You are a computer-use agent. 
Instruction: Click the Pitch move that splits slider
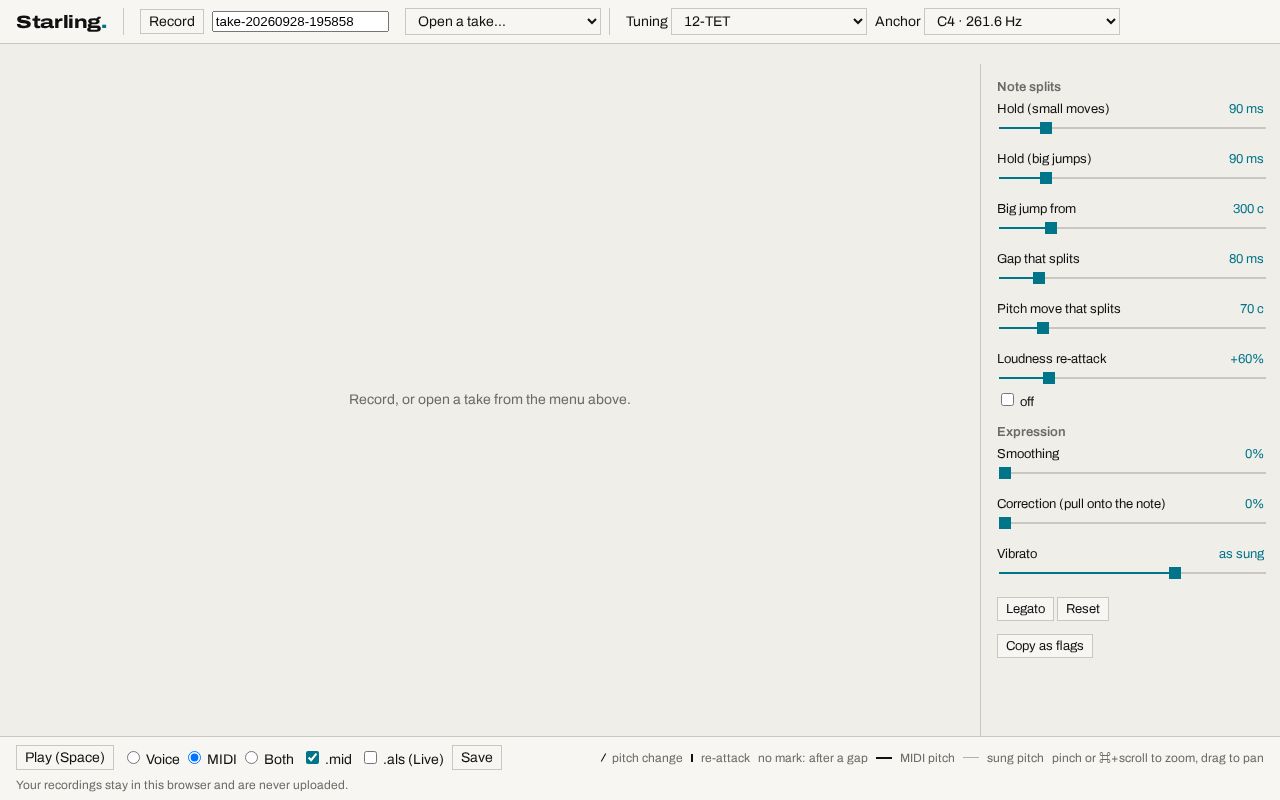coord(1132,328)
